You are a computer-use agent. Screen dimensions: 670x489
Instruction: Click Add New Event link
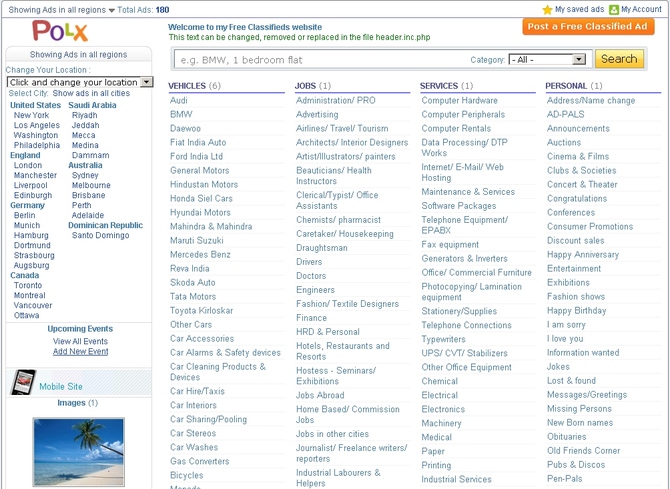(80, 351)
